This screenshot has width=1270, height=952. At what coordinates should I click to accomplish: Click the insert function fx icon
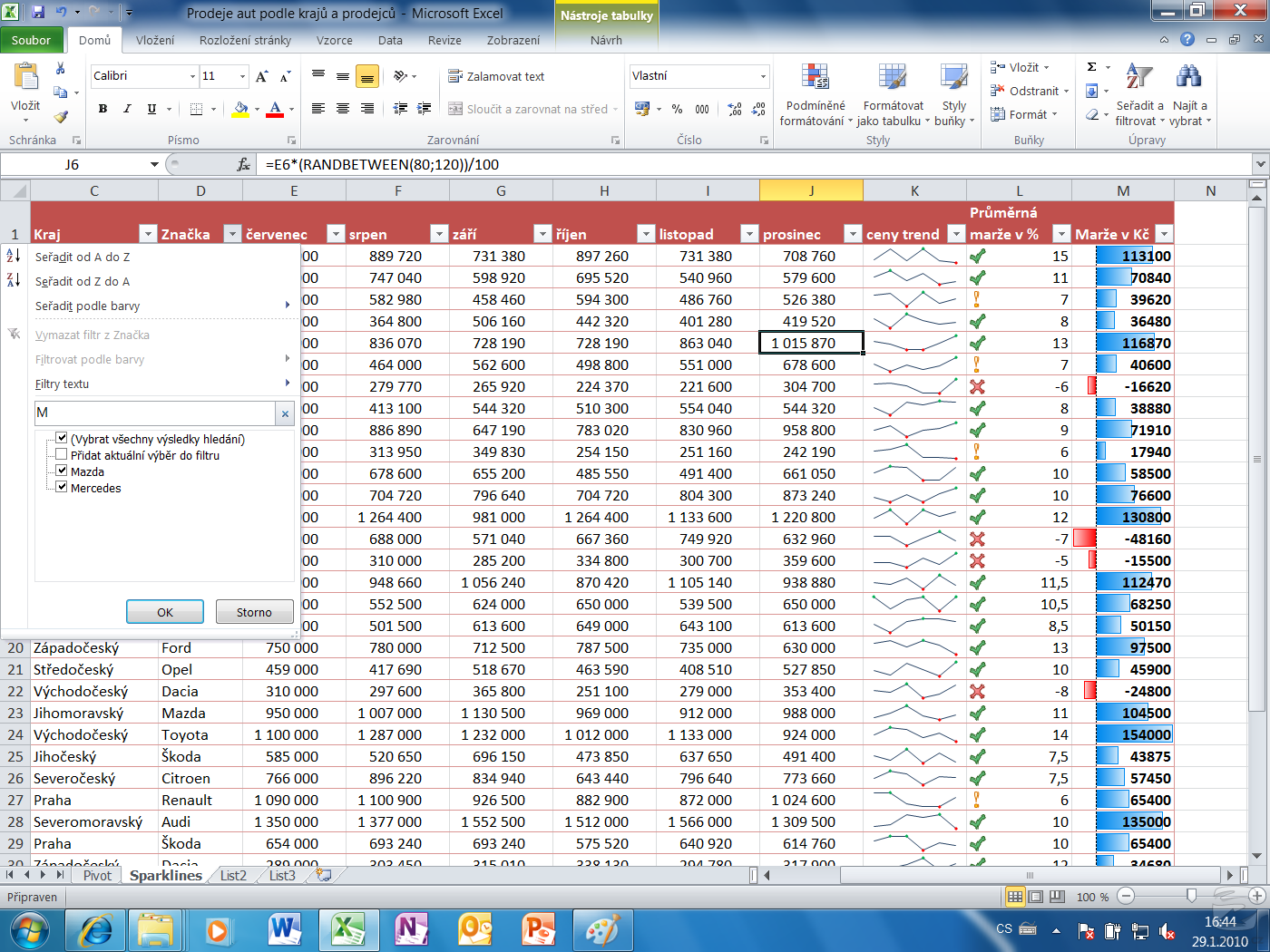click(x=243, y=164)
